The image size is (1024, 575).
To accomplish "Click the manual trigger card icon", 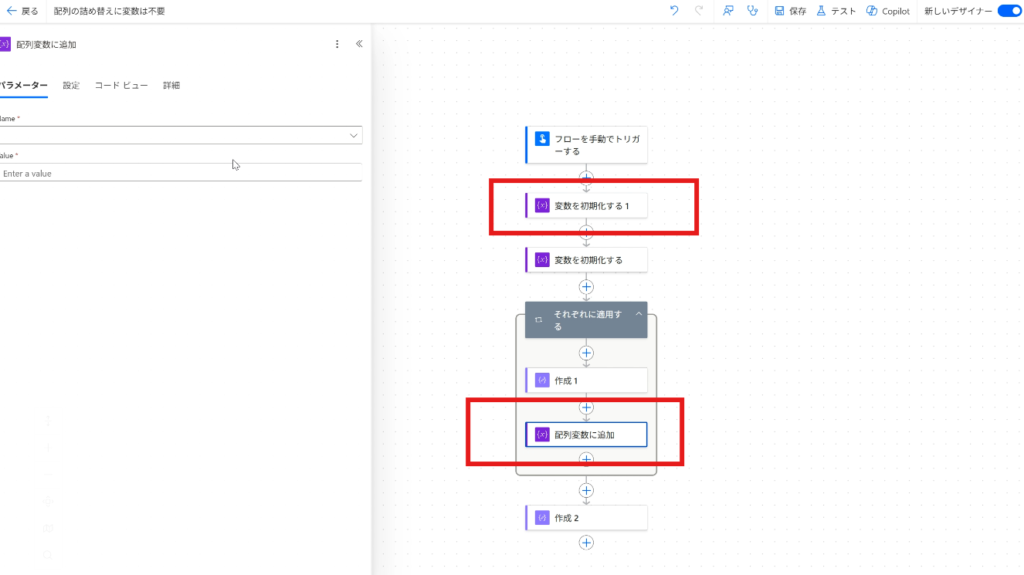I will tap(542, 139).
